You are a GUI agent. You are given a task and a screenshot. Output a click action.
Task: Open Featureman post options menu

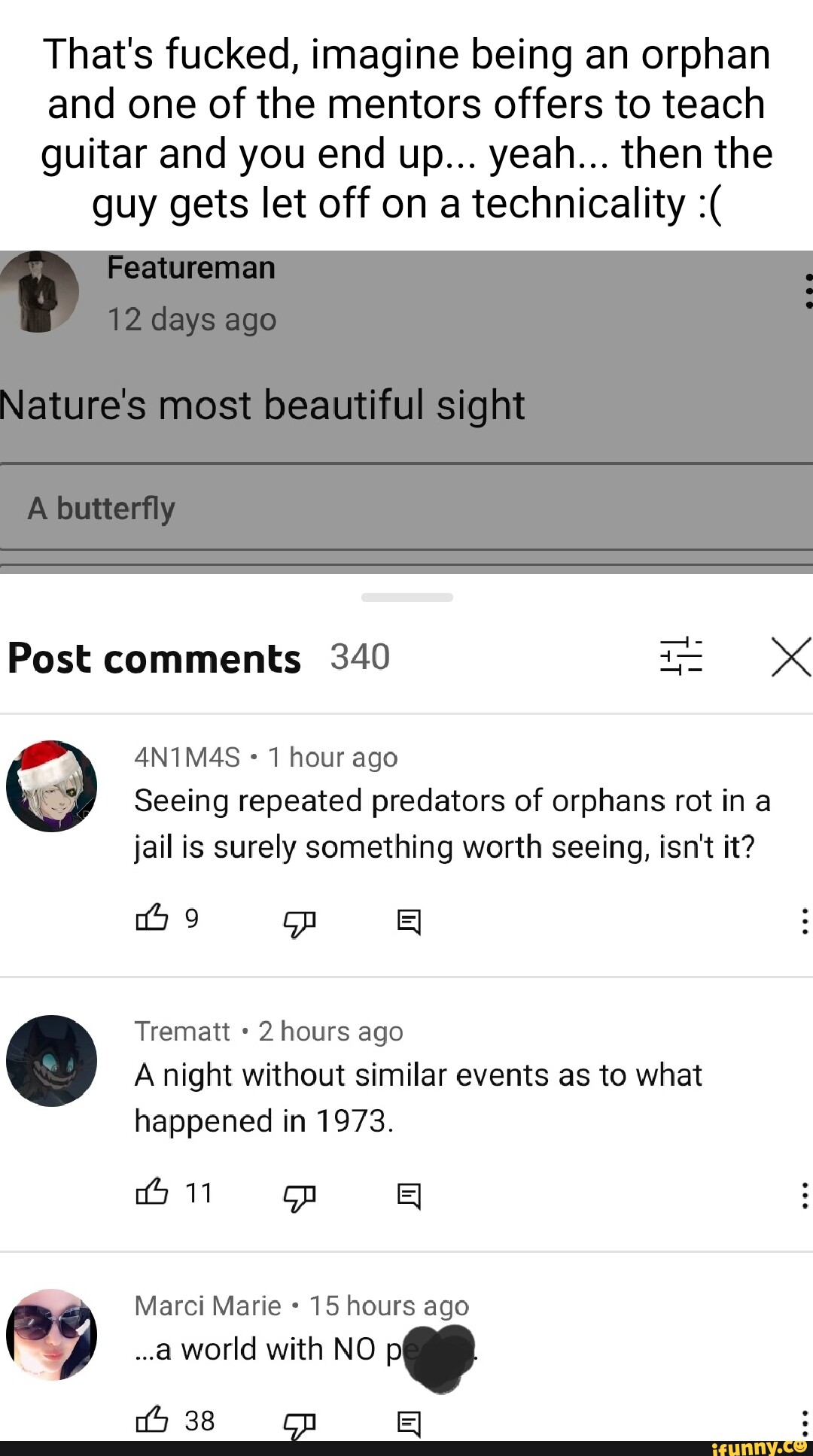tap(808, 290)
